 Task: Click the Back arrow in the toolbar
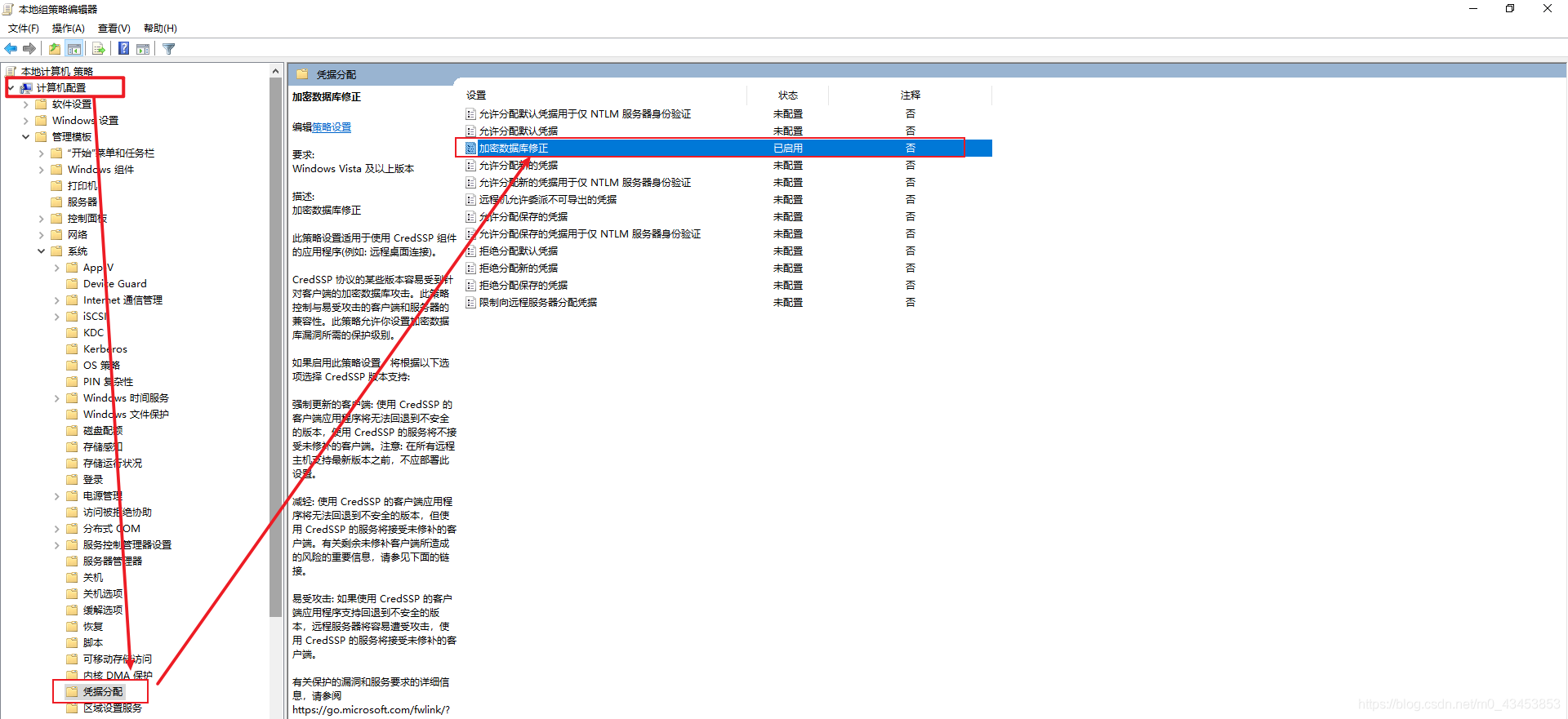[x=11, y=49]
